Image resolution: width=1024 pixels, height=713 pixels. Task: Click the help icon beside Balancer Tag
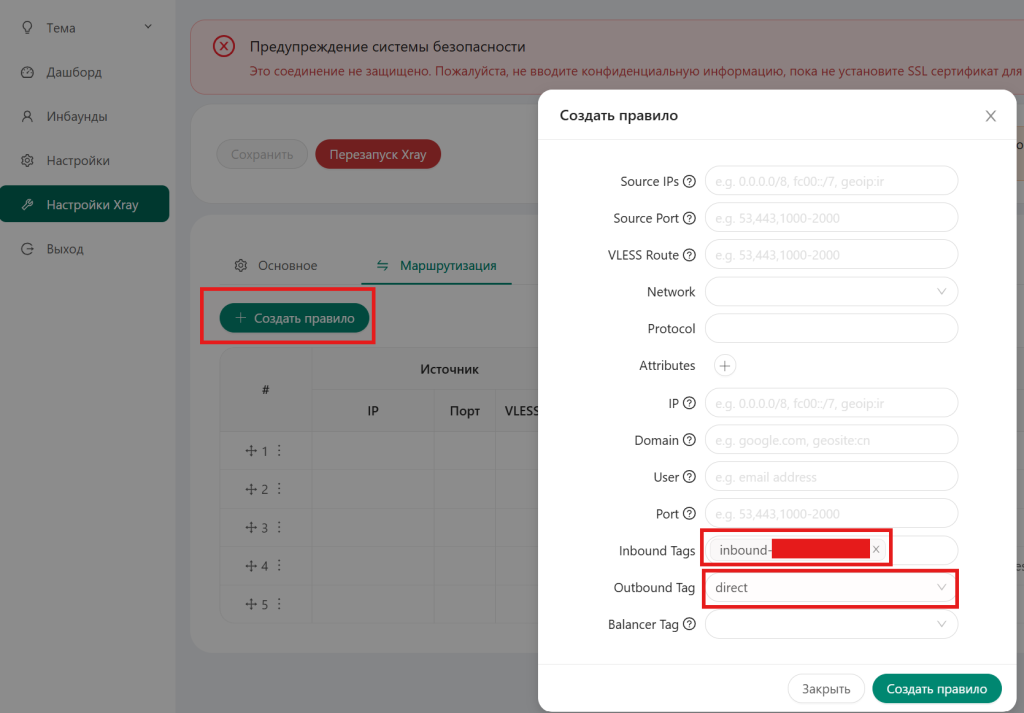pos(689,625)
